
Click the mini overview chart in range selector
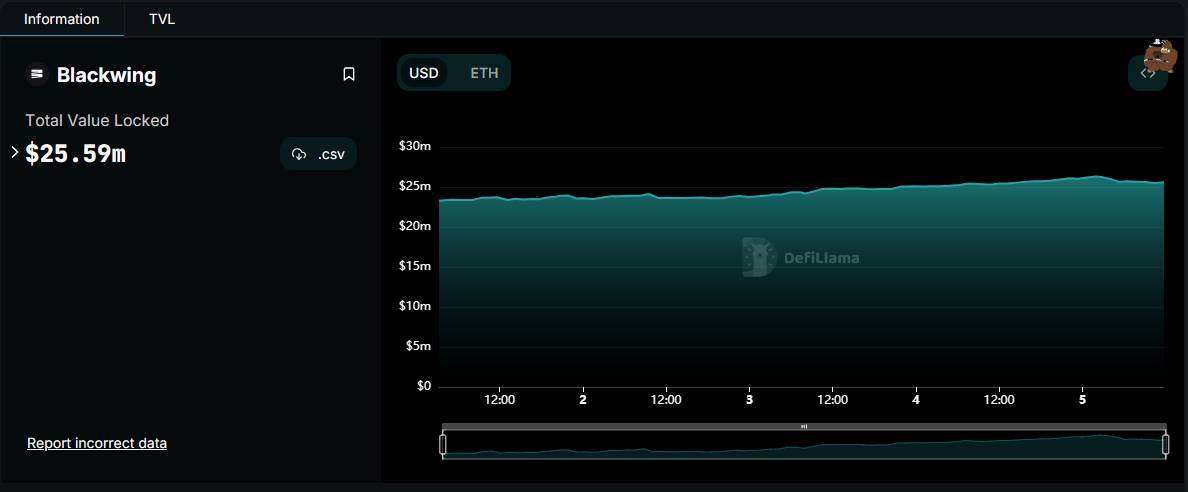(804, 445)
